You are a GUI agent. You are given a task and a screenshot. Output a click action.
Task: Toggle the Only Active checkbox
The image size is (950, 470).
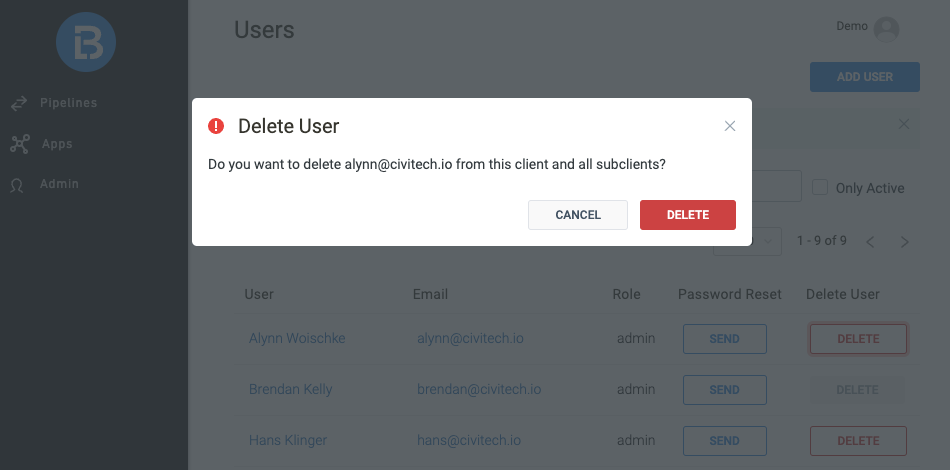[x=820, y=188]
